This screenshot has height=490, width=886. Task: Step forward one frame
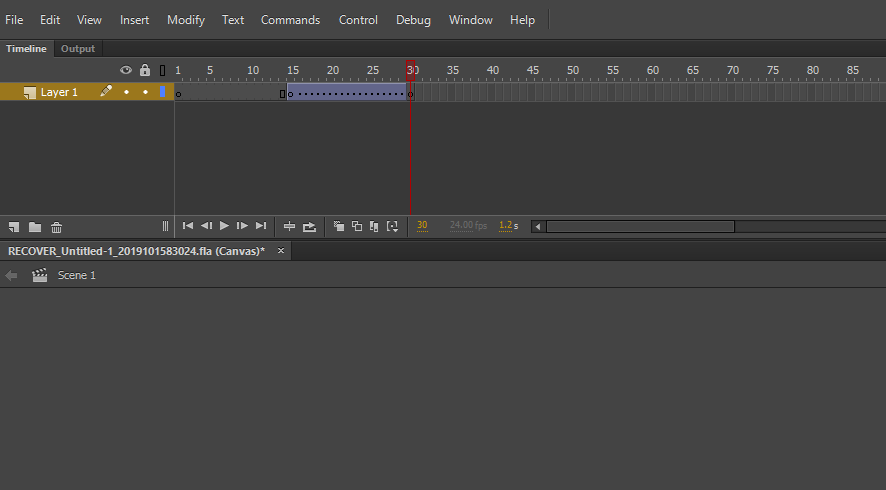242,226
